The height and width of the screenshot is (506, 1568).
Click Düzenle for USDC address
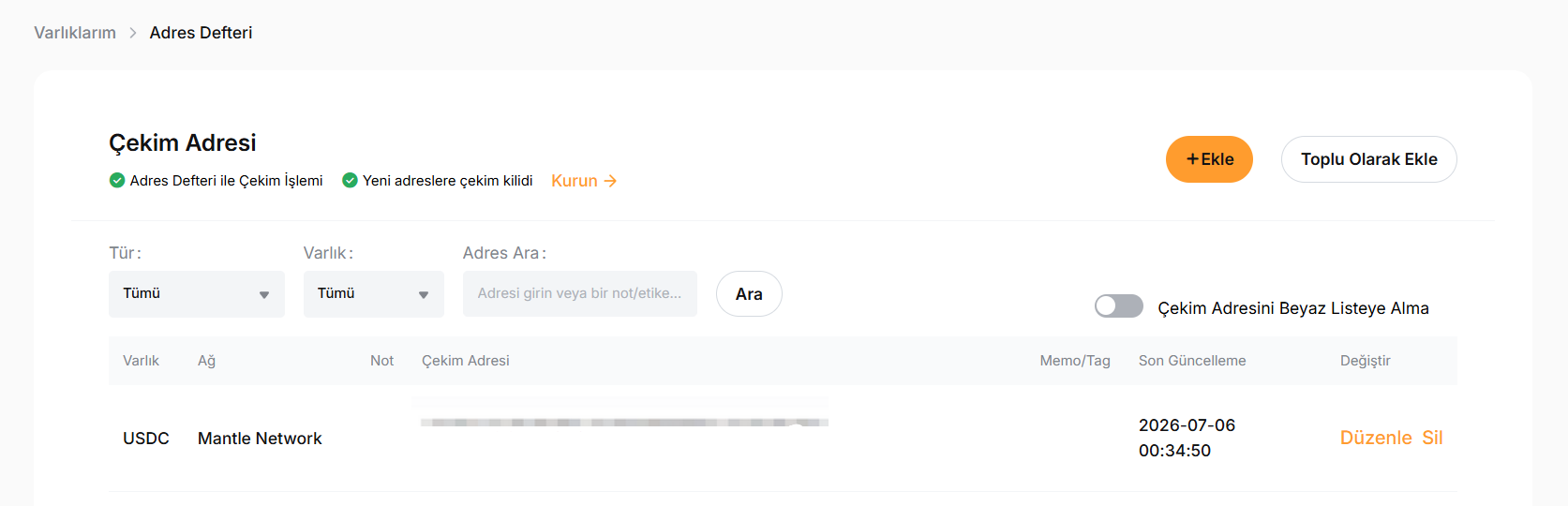1376,438
